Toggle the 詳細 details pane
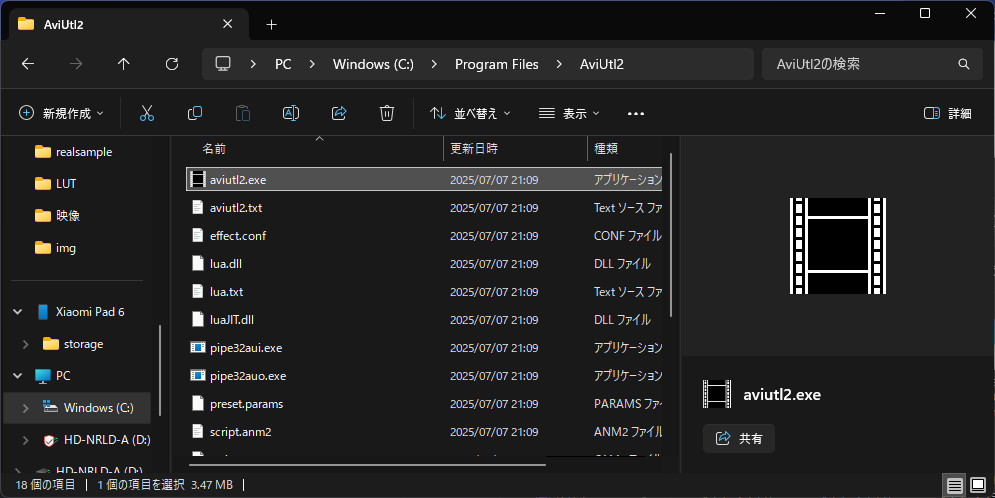995x498 pixels. click(947, 114)
